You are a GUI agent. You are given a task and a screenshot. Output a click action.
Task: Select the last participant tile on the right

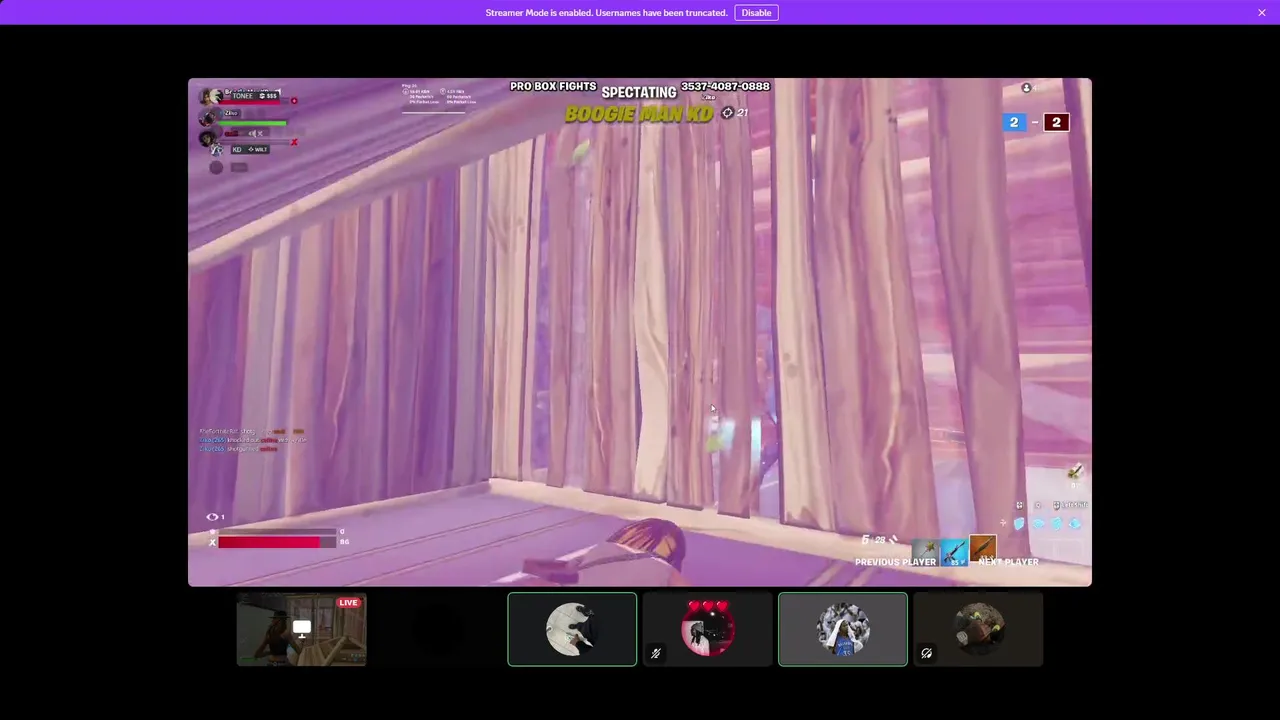coord(978,629)
